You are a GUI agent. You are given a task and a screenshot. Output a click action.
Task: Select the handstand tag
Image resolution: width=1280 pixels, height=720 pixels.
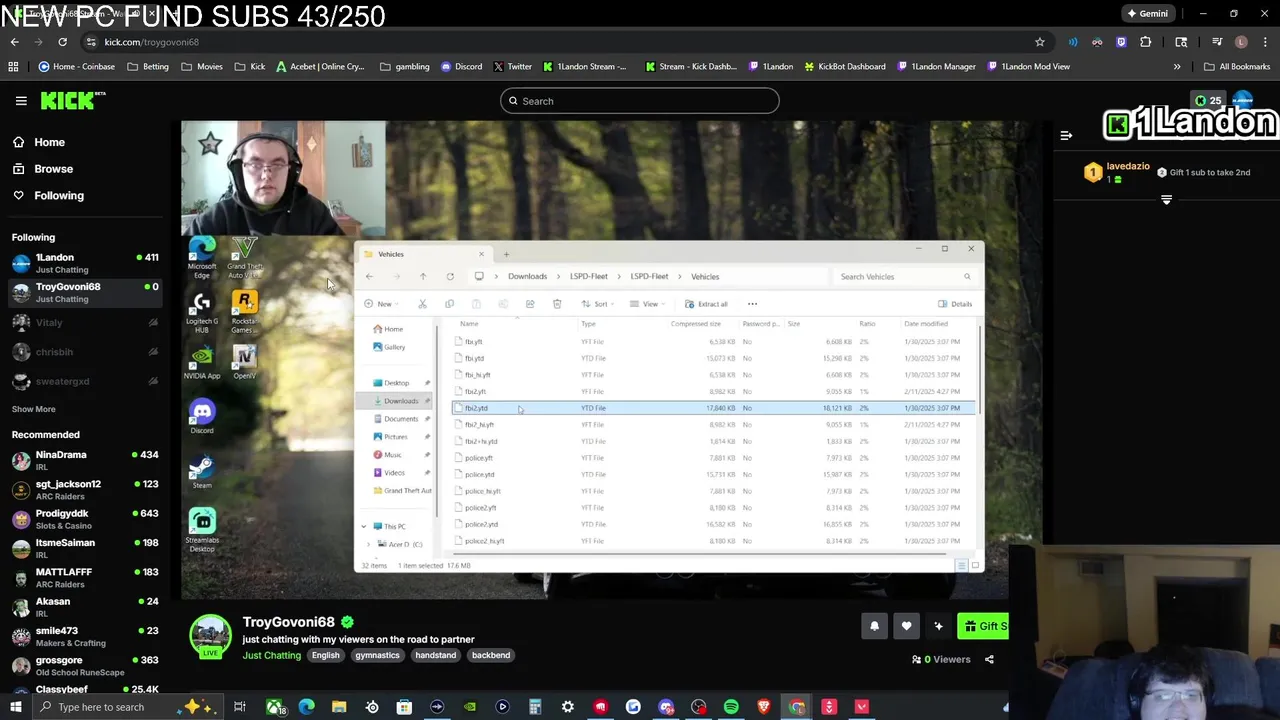tap(435, 655)
